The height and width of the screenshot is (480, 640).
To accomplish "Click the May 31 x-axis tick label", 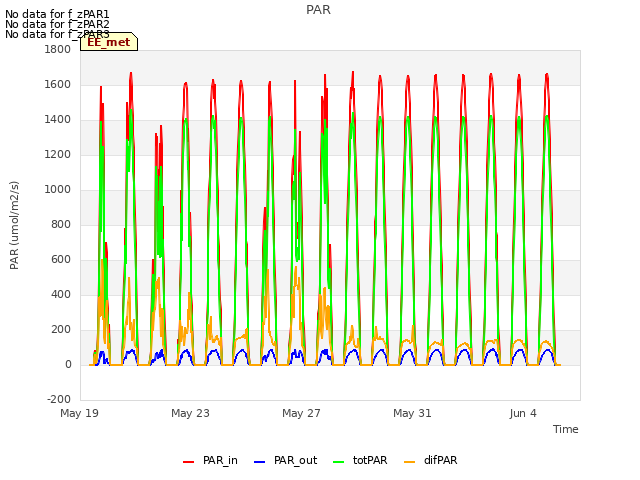I will [x=412, y=413].
